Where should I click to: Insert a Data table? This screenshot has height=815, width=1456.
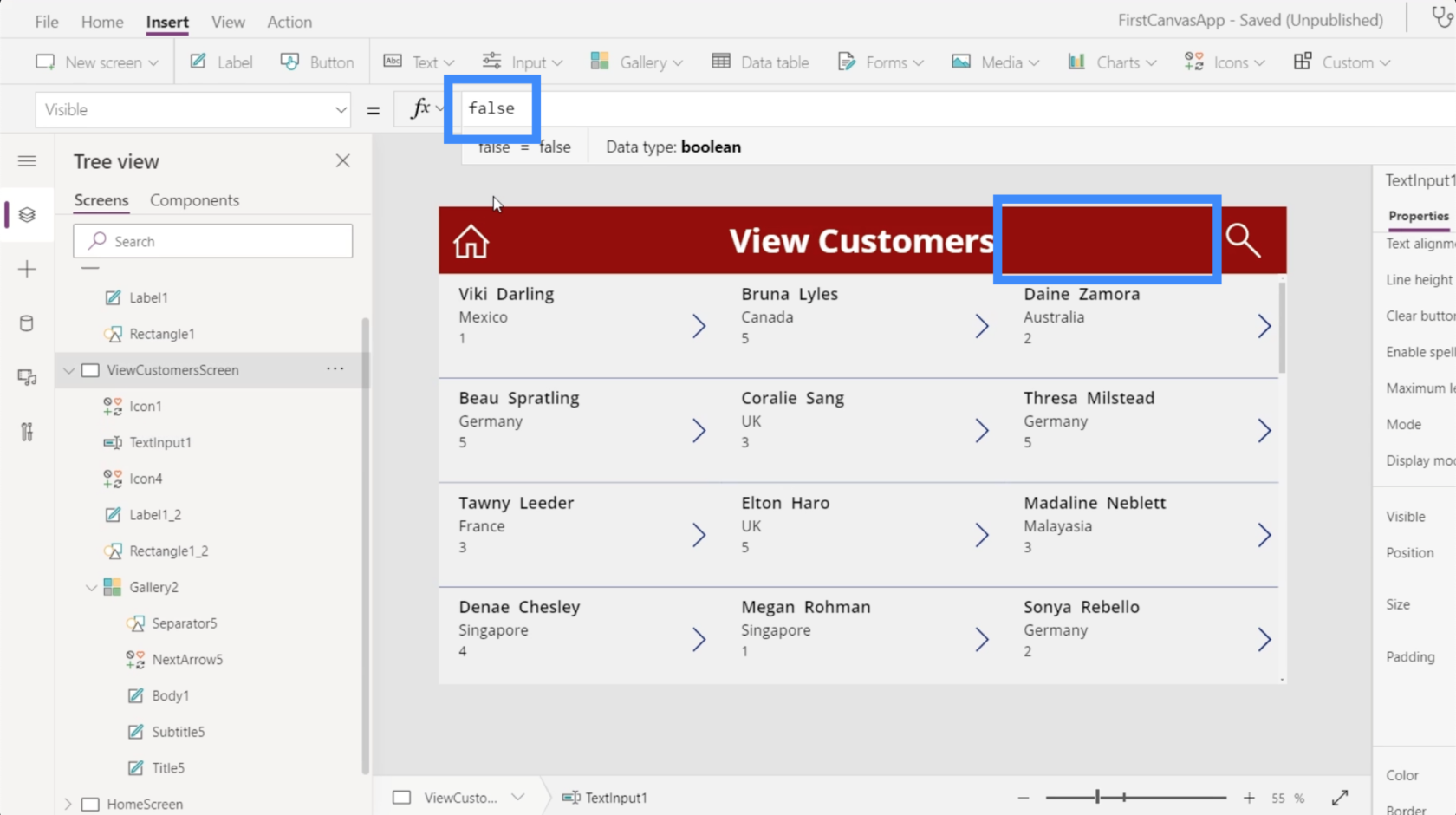tap(760, 62)
